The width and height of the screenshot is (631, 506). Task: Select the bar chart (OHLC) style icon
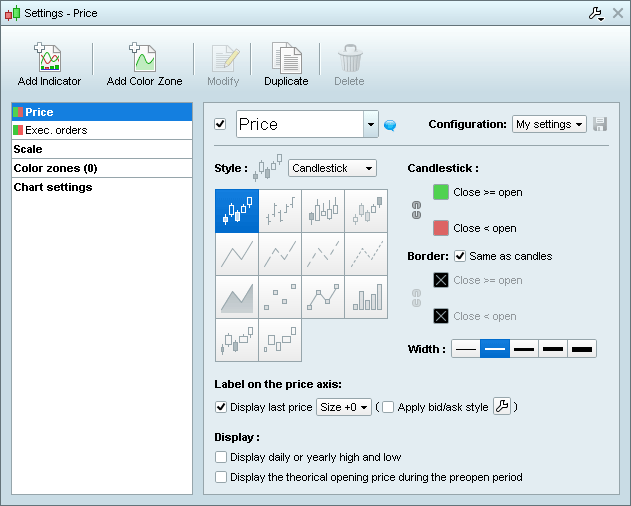pyautogui.click(x=280, y=211)
